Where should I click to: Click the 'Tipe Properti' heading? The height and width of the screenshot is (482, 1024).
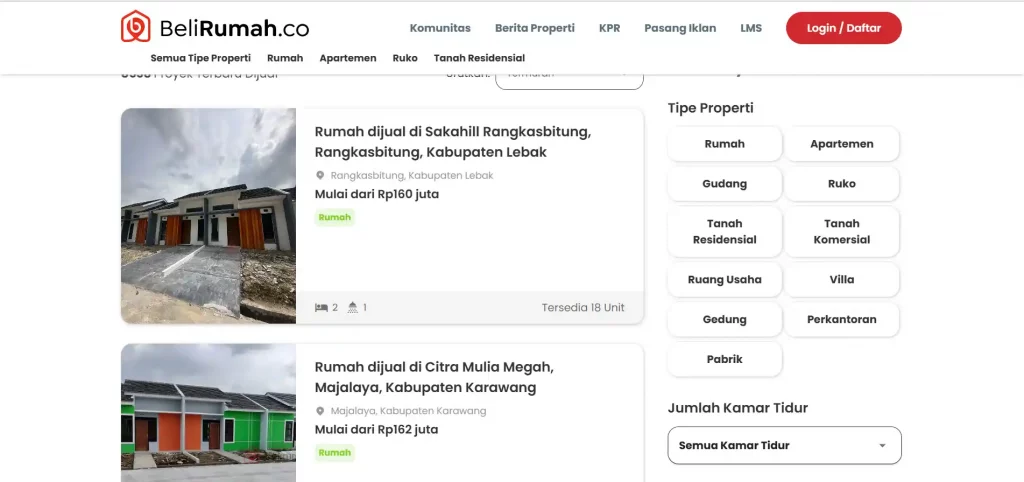(711, 108)
